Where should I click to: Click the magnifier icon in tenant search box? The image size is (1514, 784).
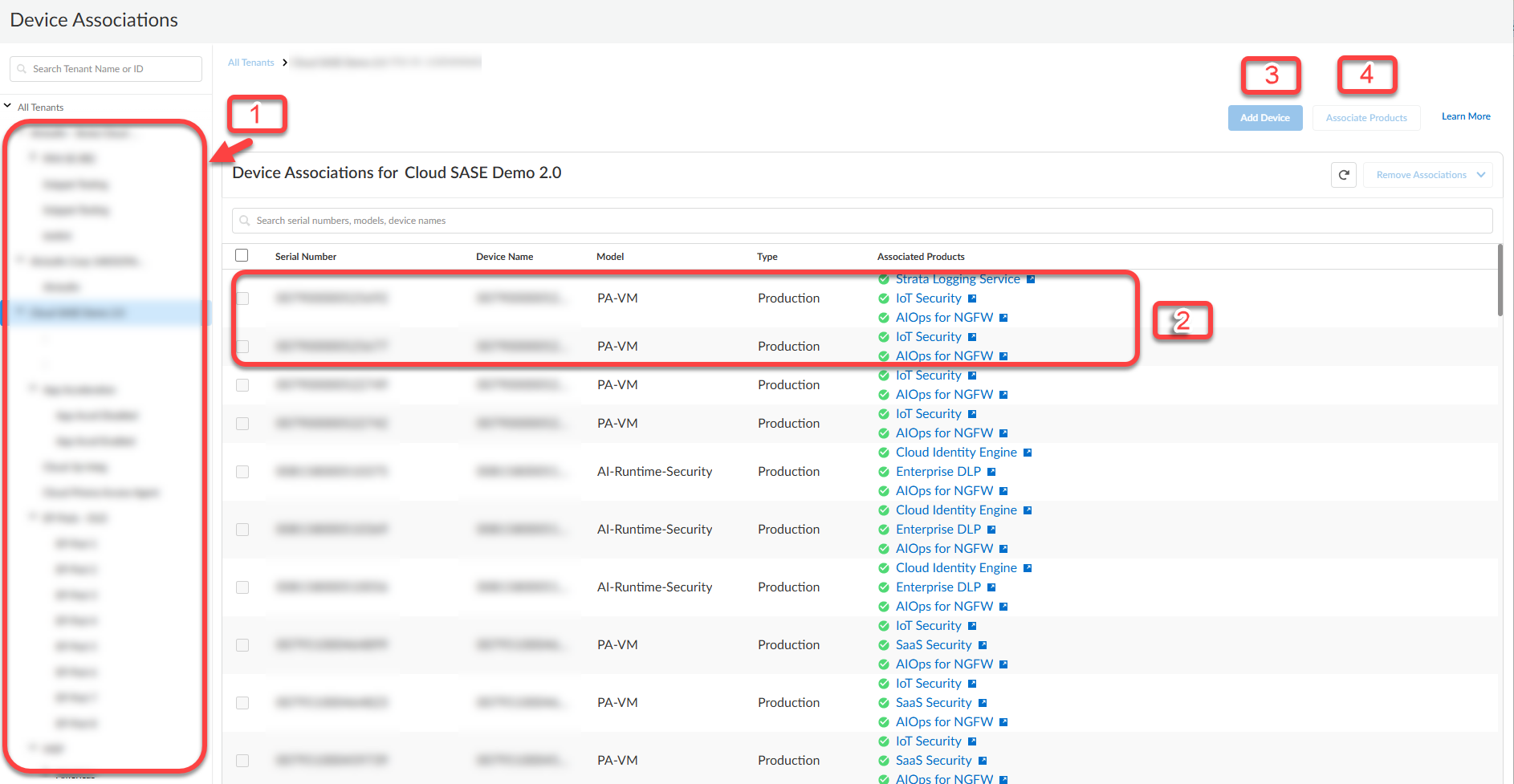tap(22, 69)
